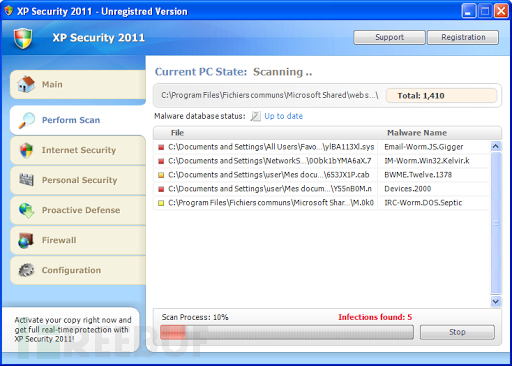
Task: Click the malware database status pencil icon
Action: pos(255,116)
